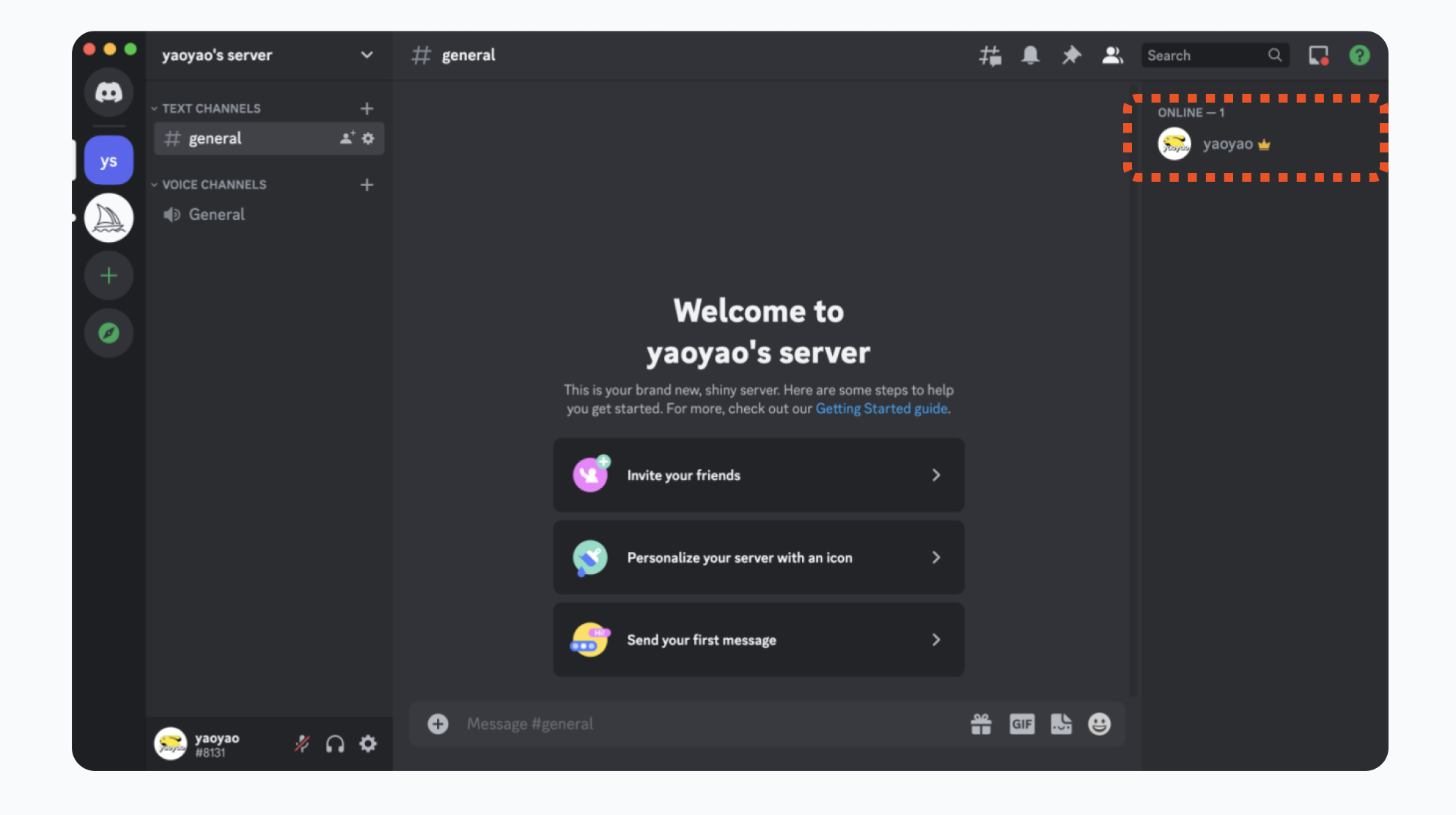Open the inbox icon
The height and width of the screenshot is (815, 1456).
(x=1319, y=55)
